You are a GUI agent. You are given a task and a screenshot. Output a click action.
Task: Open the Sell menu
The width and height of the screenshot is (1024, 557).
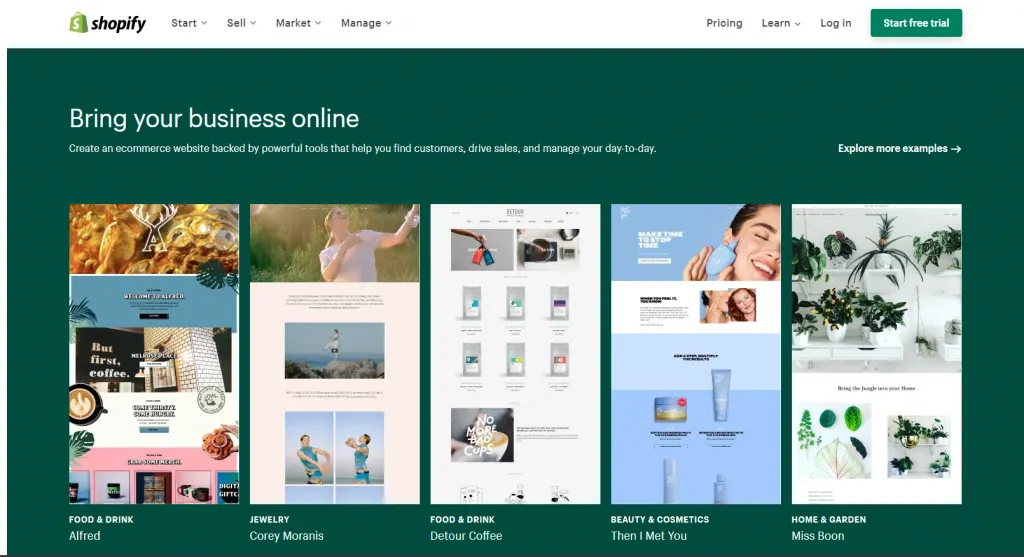[x=242, y=23]
